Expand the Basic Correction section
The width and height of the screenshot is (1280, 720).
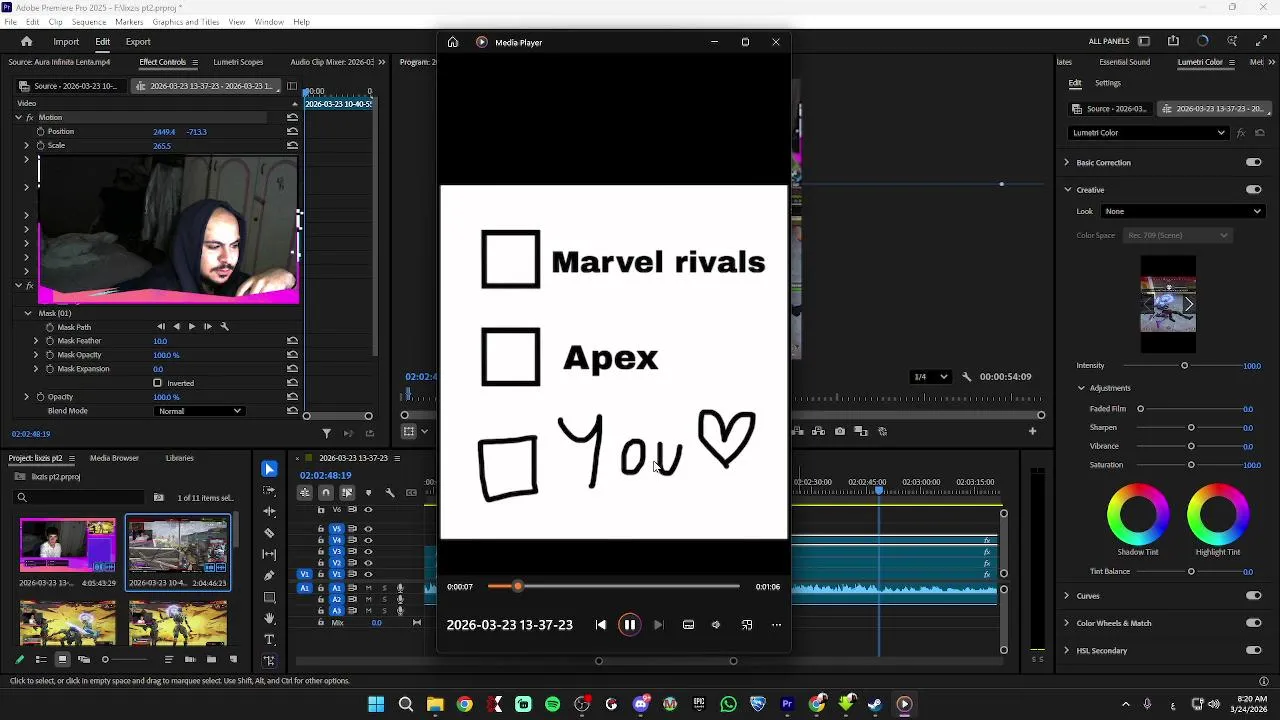coord(1066,162)
